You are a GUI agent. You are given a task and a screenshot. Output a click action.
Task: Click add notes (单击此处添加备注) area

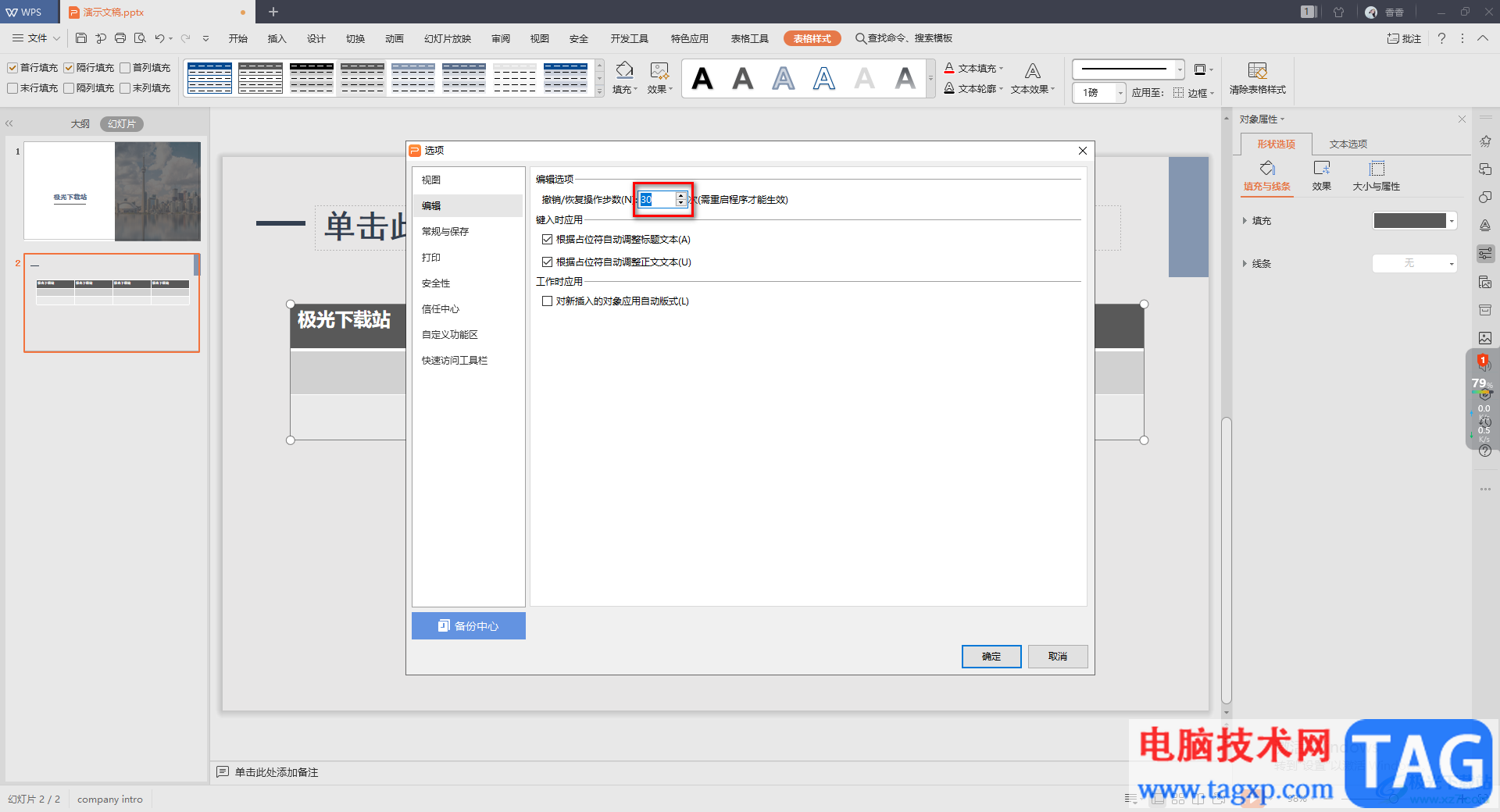277,772
